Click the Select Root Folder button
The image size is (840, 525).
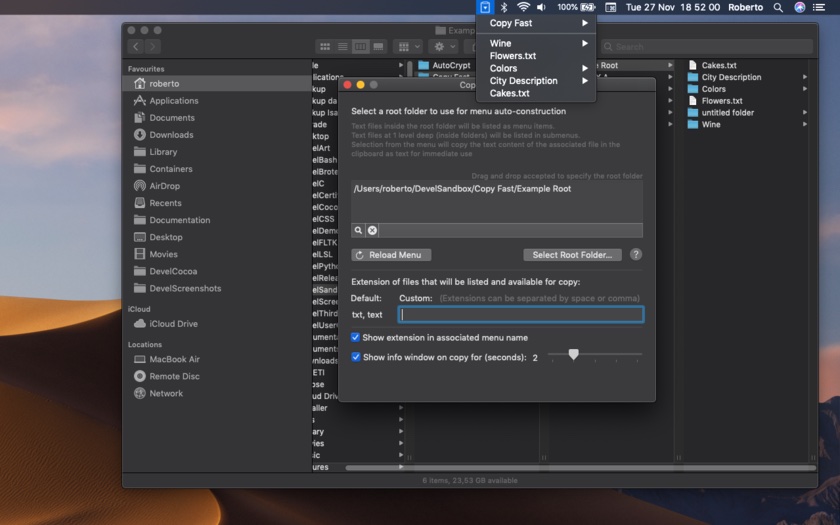(x=572, y=255)
